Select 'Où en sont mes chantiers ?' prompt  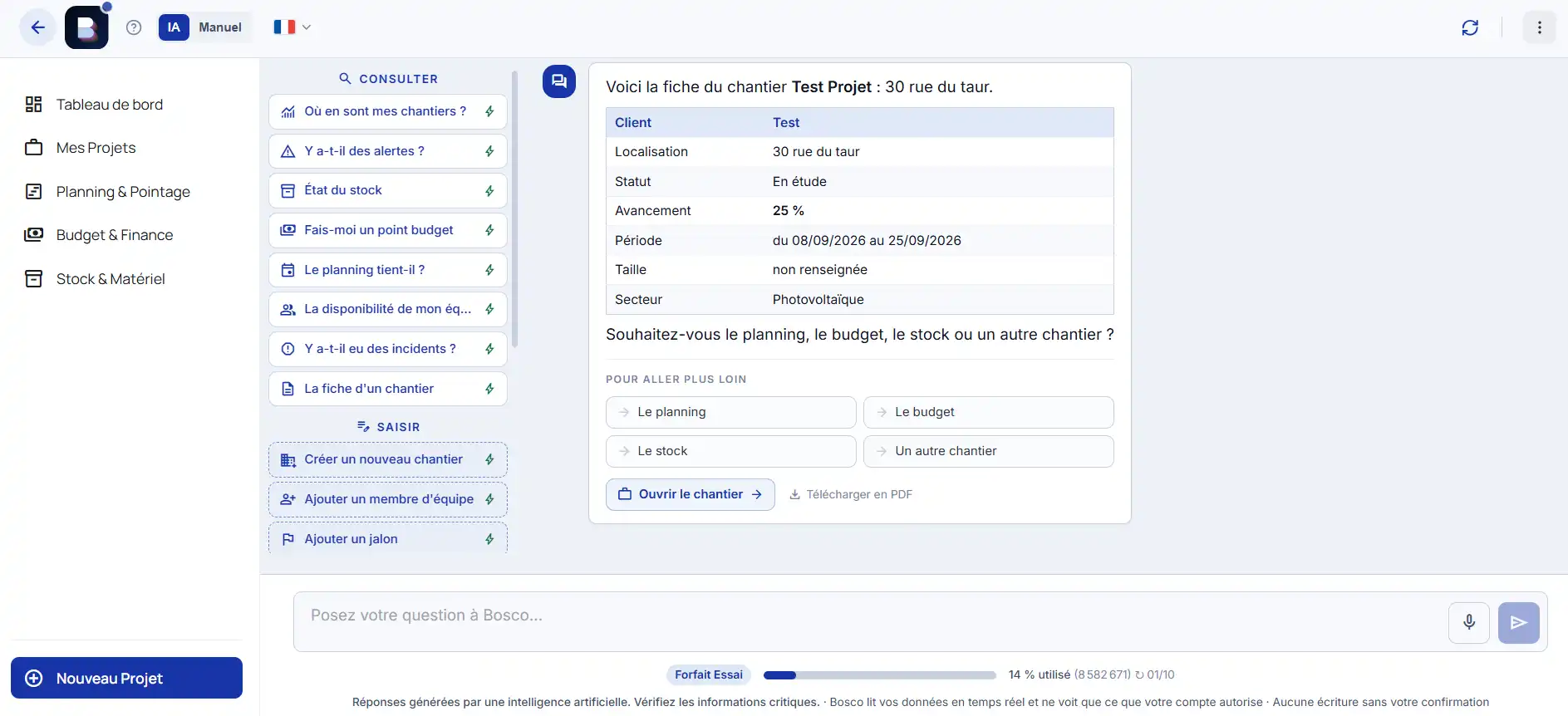[388, 111]
